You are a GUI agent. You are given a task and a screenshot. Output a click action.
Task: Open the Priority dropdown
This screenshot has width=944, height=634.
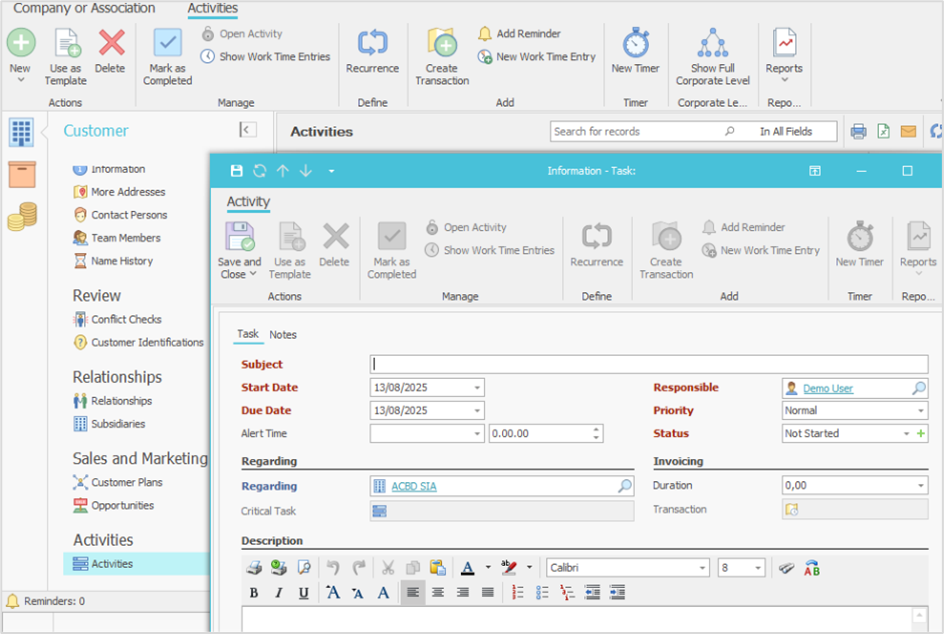tap(921, 411)
